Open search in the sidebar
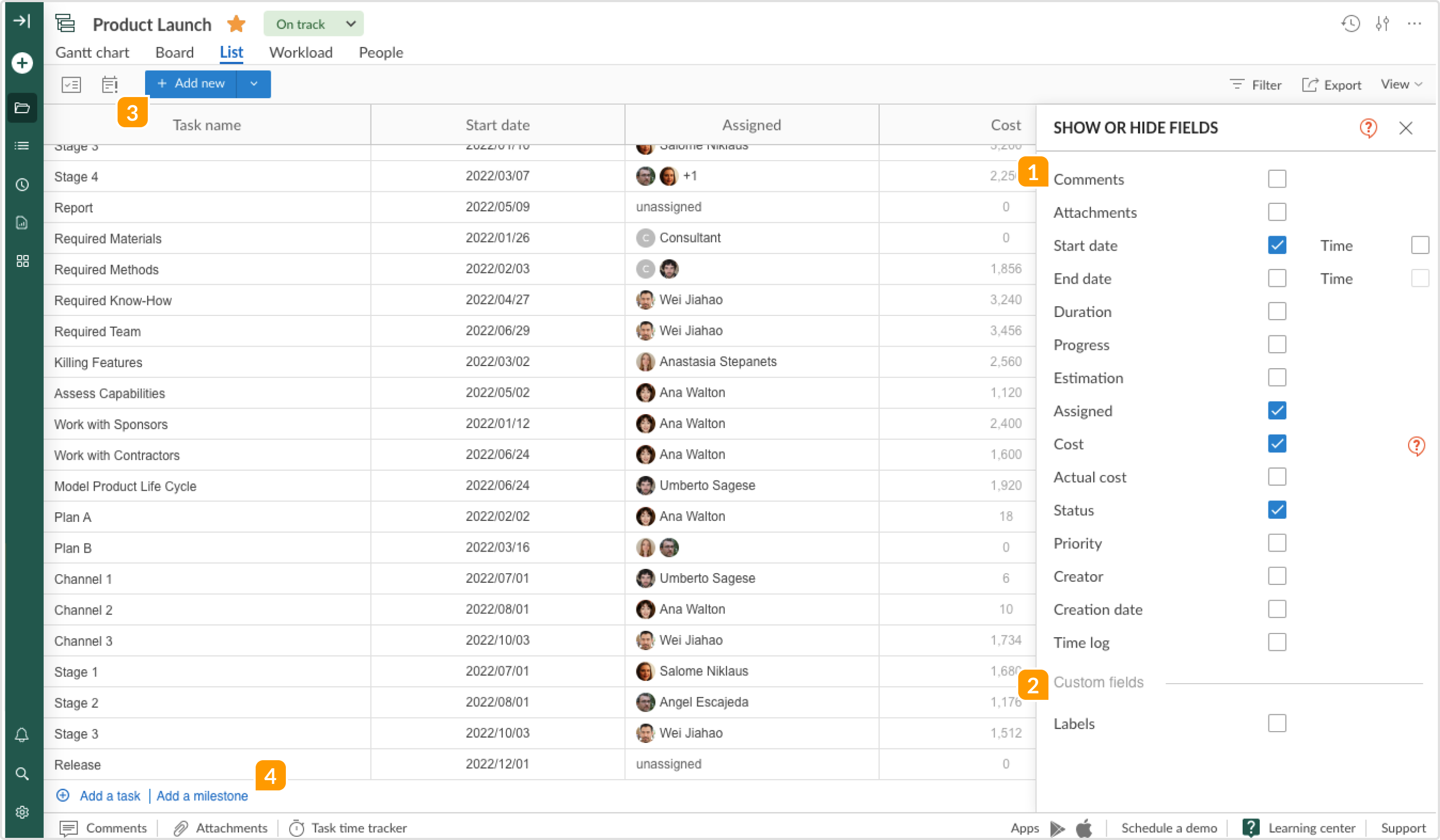The height and width of the screenshot is (840, 1440). click(23, 774)
